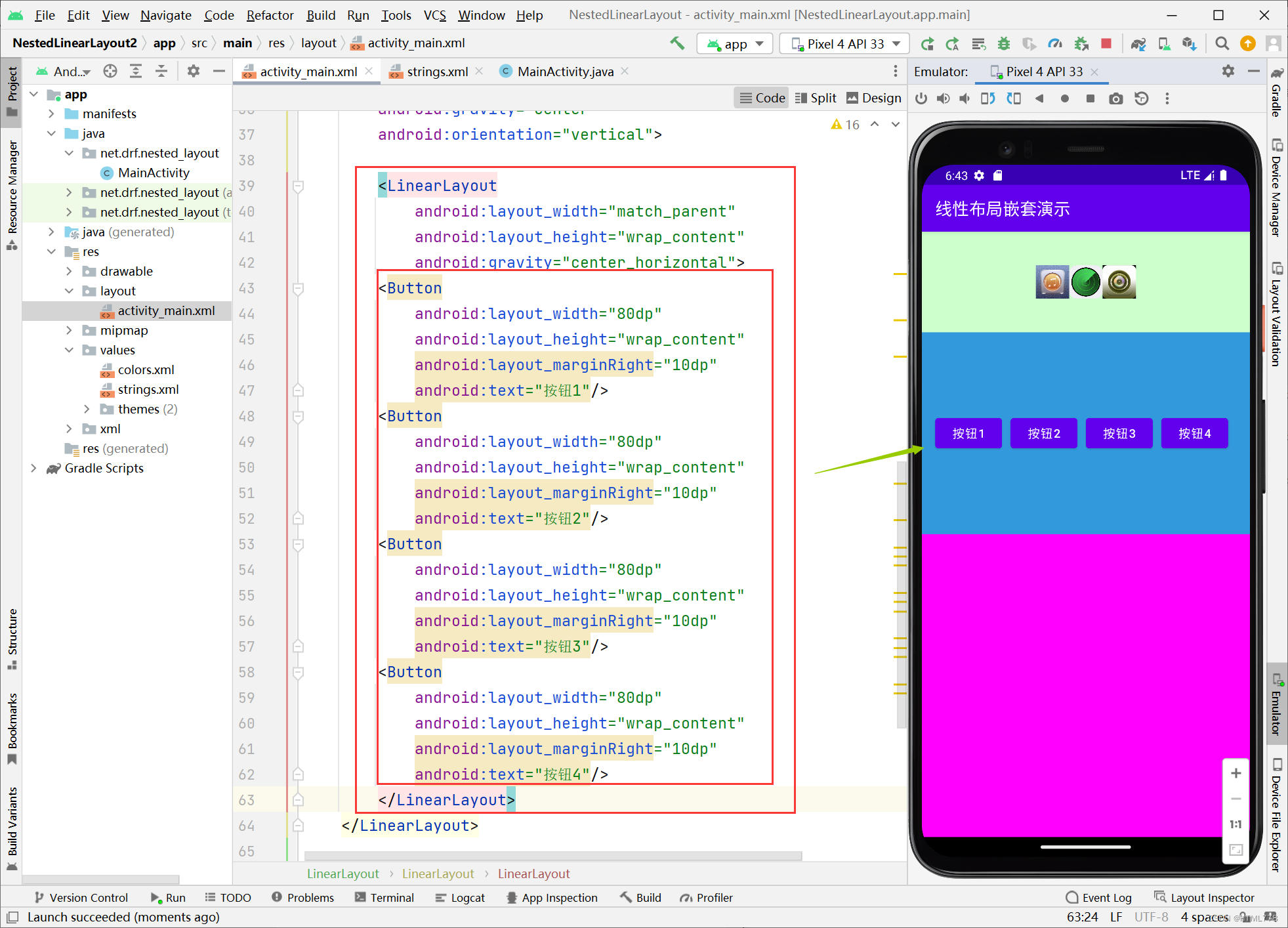The width and height of the screenshot is (1288, 928).
Task: Open the Logcat tool window
Action: click(x=460, y=897)
